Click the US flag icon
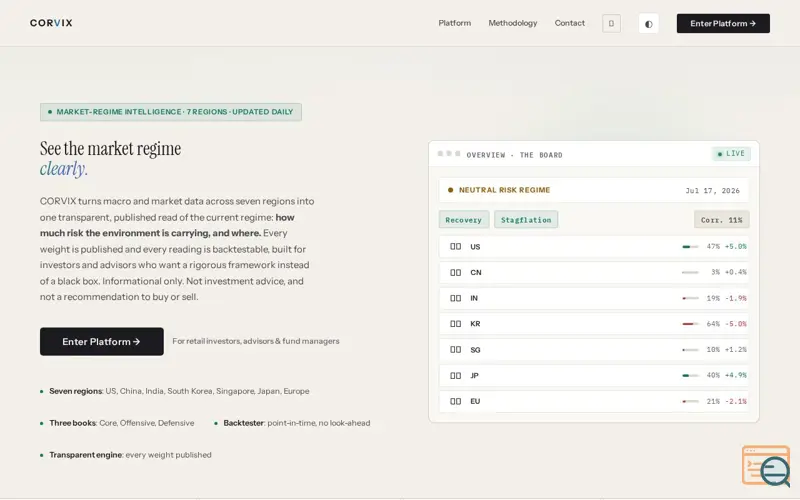 pyautogui.click(x=456, y=246)
